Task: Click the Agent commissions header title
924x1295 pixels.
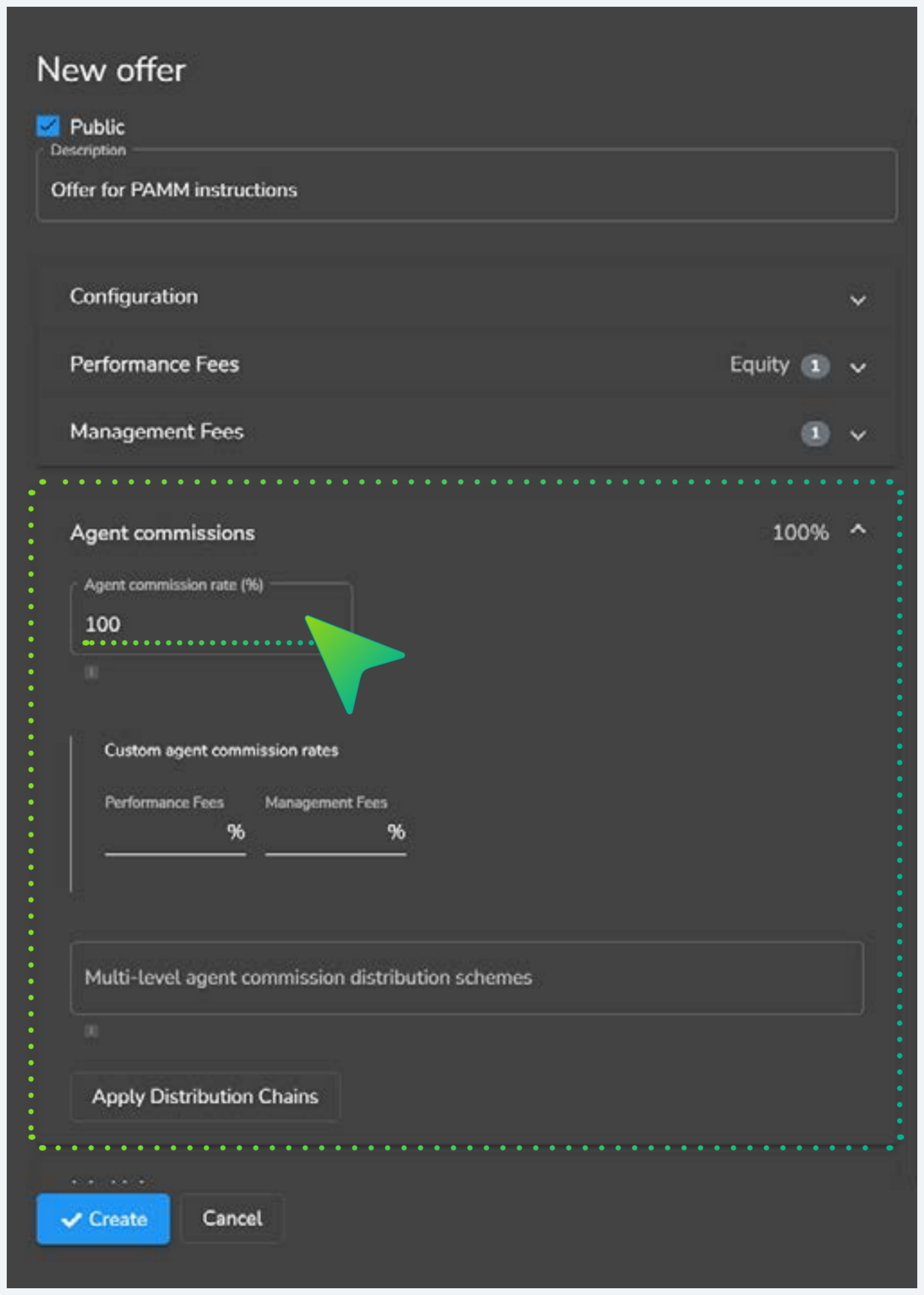Action: tap(163, 533)
